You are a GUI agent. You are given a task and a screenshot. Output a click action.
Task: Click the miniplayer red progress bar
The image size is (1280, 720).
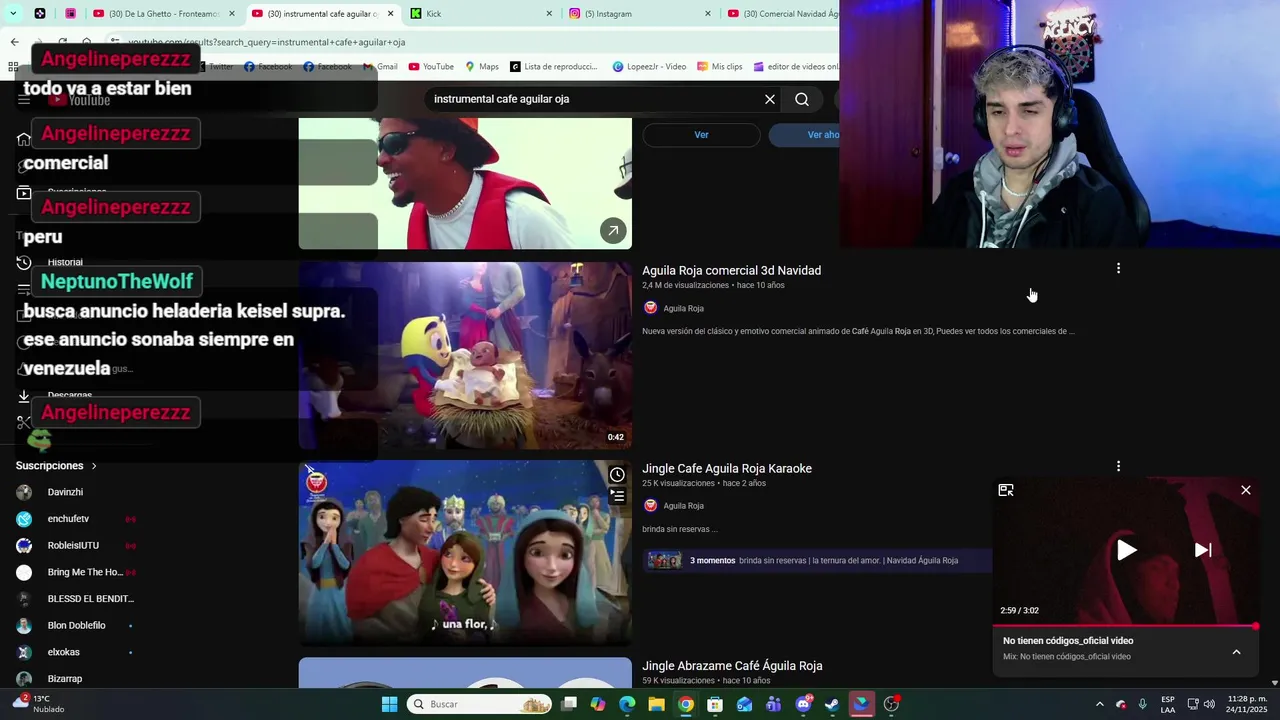(x=1125, y=626)
